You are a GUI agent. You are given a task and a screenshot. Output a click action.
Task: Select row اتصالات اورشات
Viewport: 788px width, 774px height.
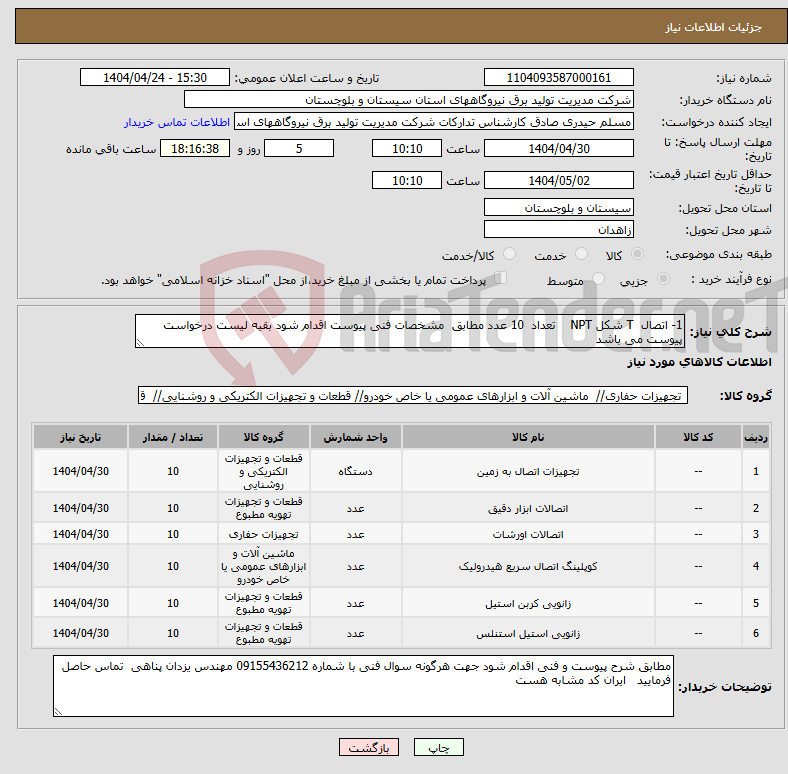point(402,534)
